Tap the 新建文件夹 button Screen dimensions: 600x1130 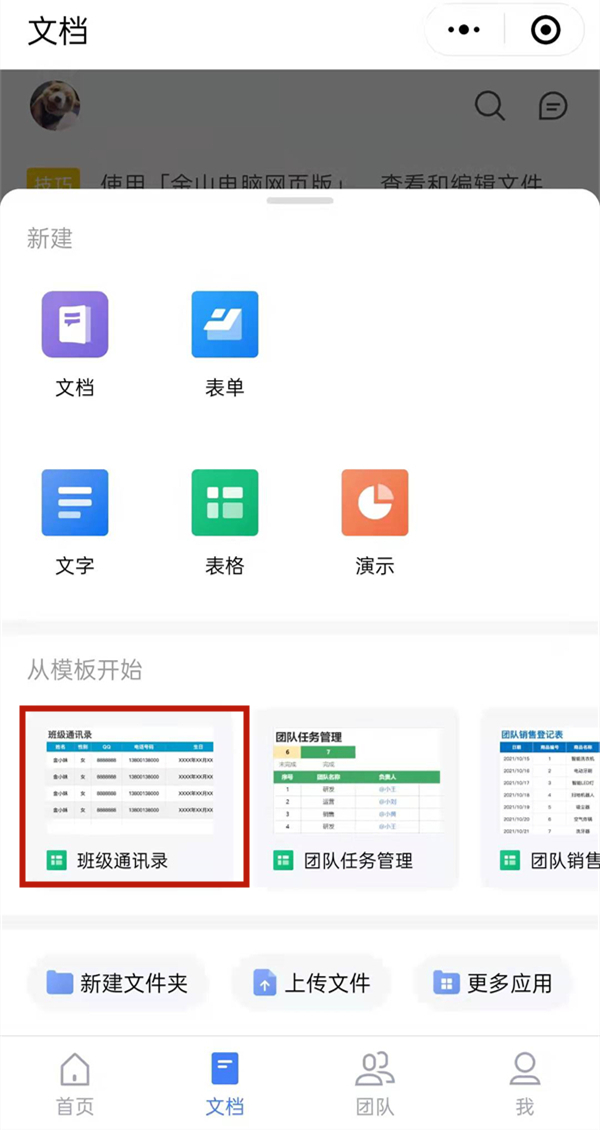coord(117,983)
